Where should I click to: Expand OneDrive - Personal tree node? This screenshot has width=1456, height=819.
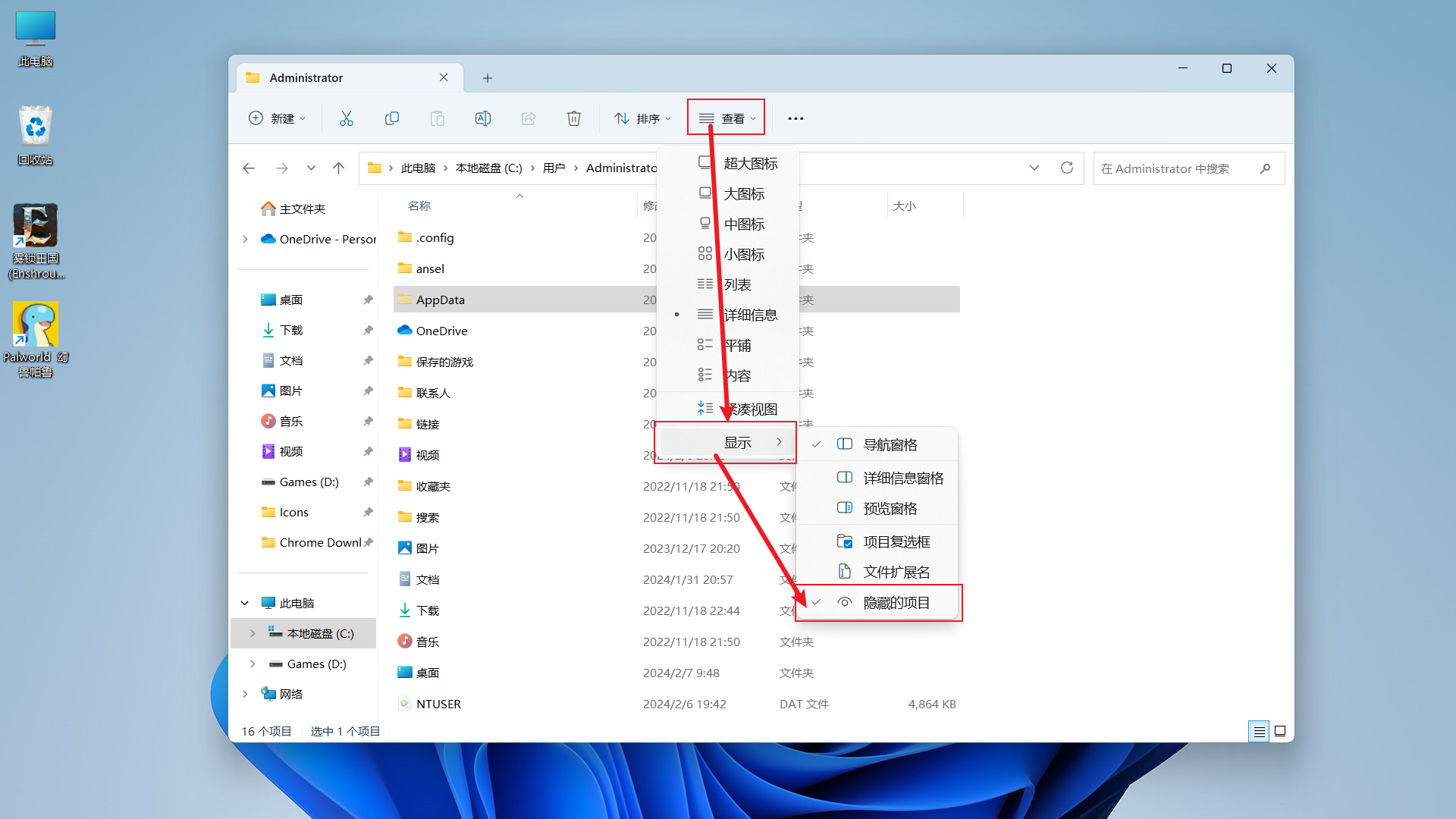[245, 239]
